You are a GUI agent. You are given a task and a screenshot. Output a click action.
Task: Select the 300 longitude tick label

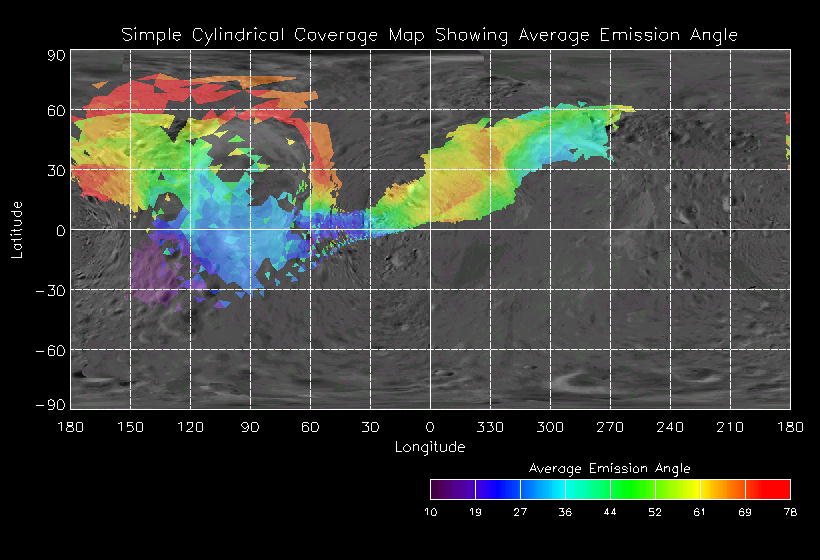click(550, 427)
